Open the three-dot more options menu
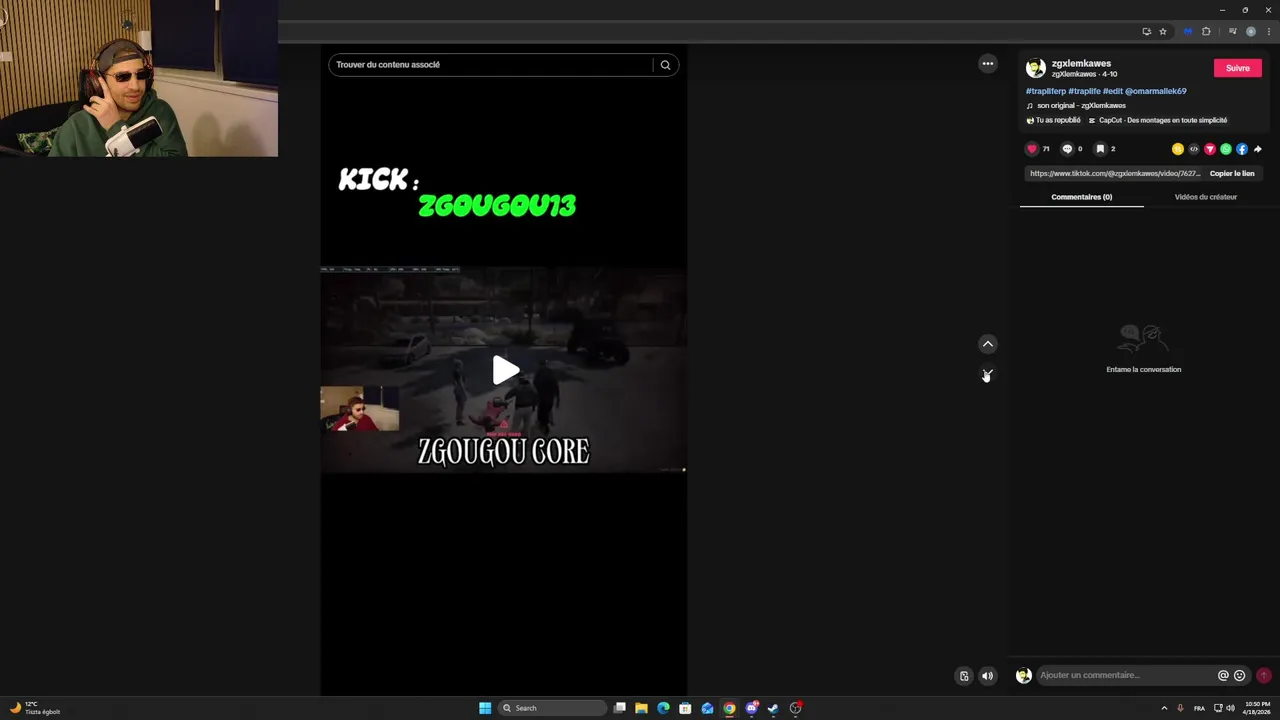Viewport: 1280px width, 720px height. point(988,64)
